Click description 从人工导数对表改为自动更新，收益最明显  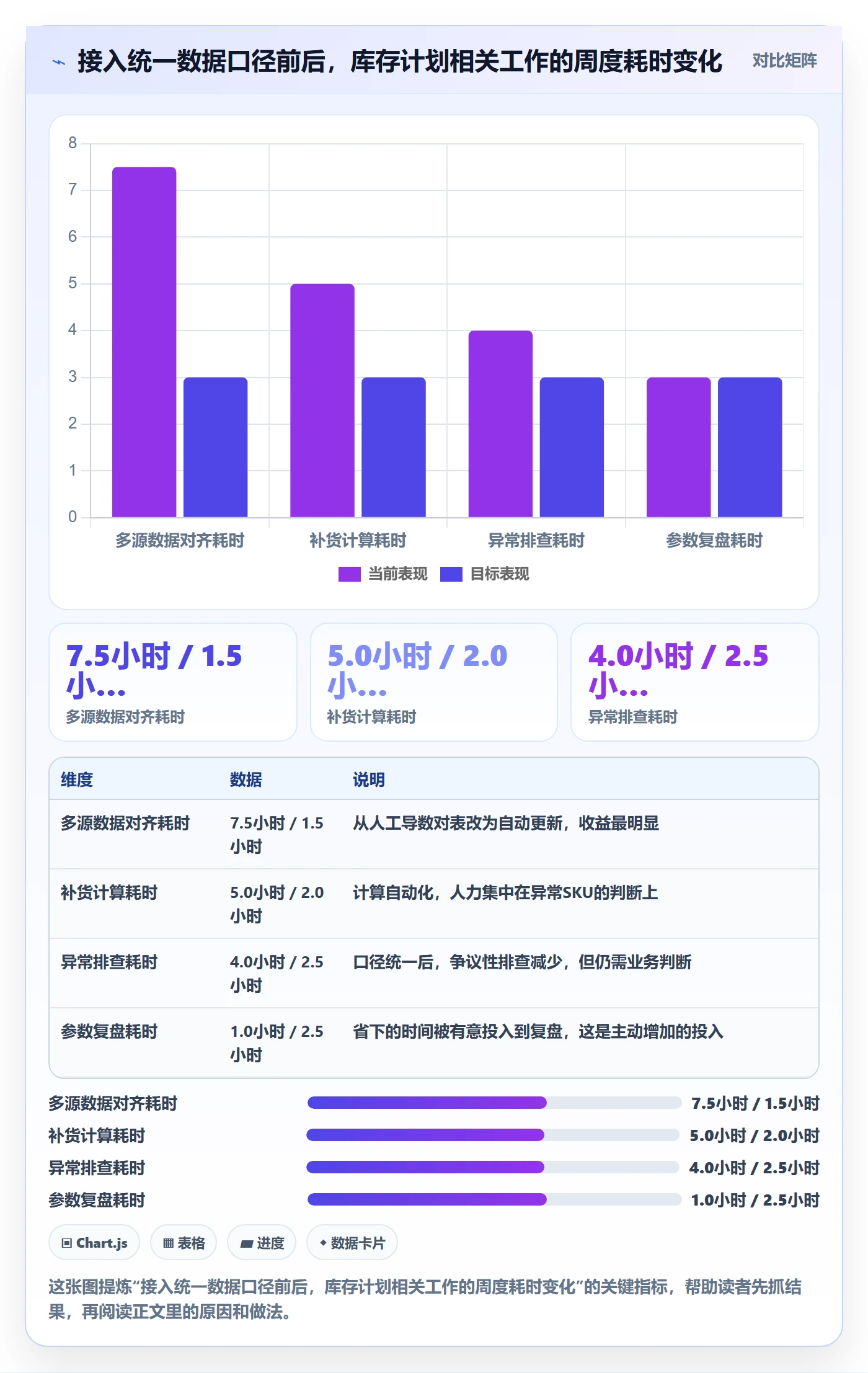click(x=506, y=823)
